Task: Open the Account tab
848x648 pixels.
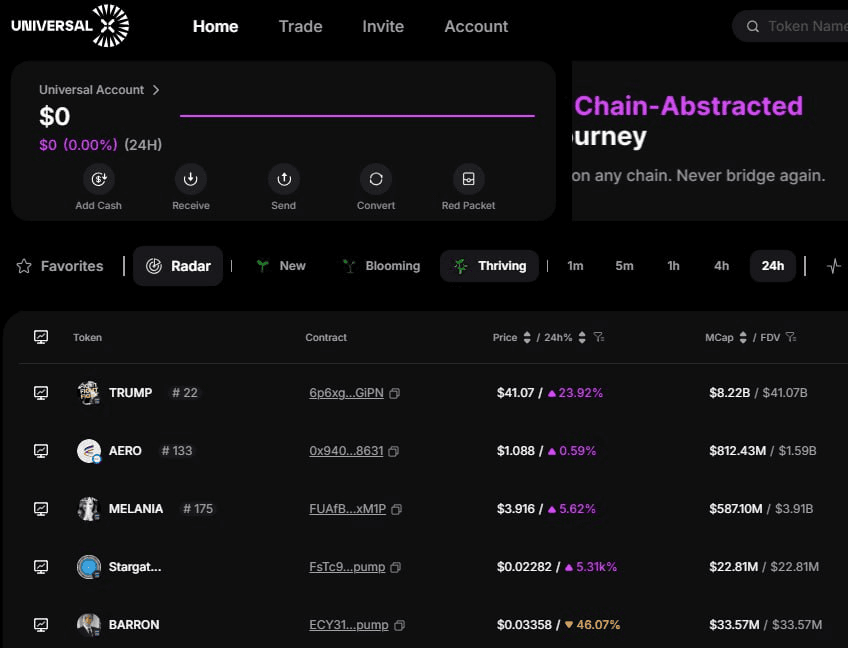Action: click(x=476, y=27)
